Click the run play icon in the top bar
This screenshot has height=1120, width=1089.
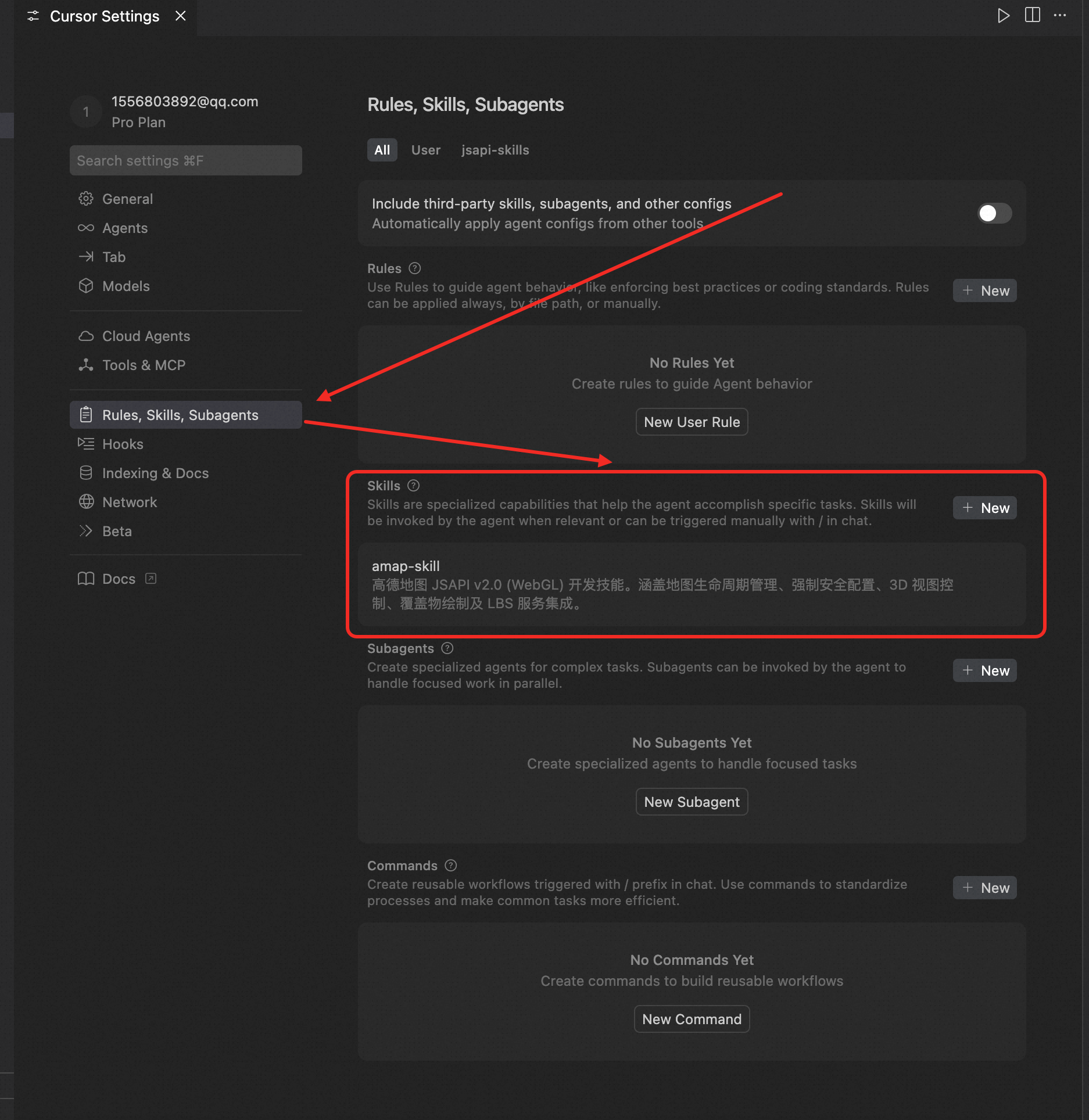coord(1003,16)
